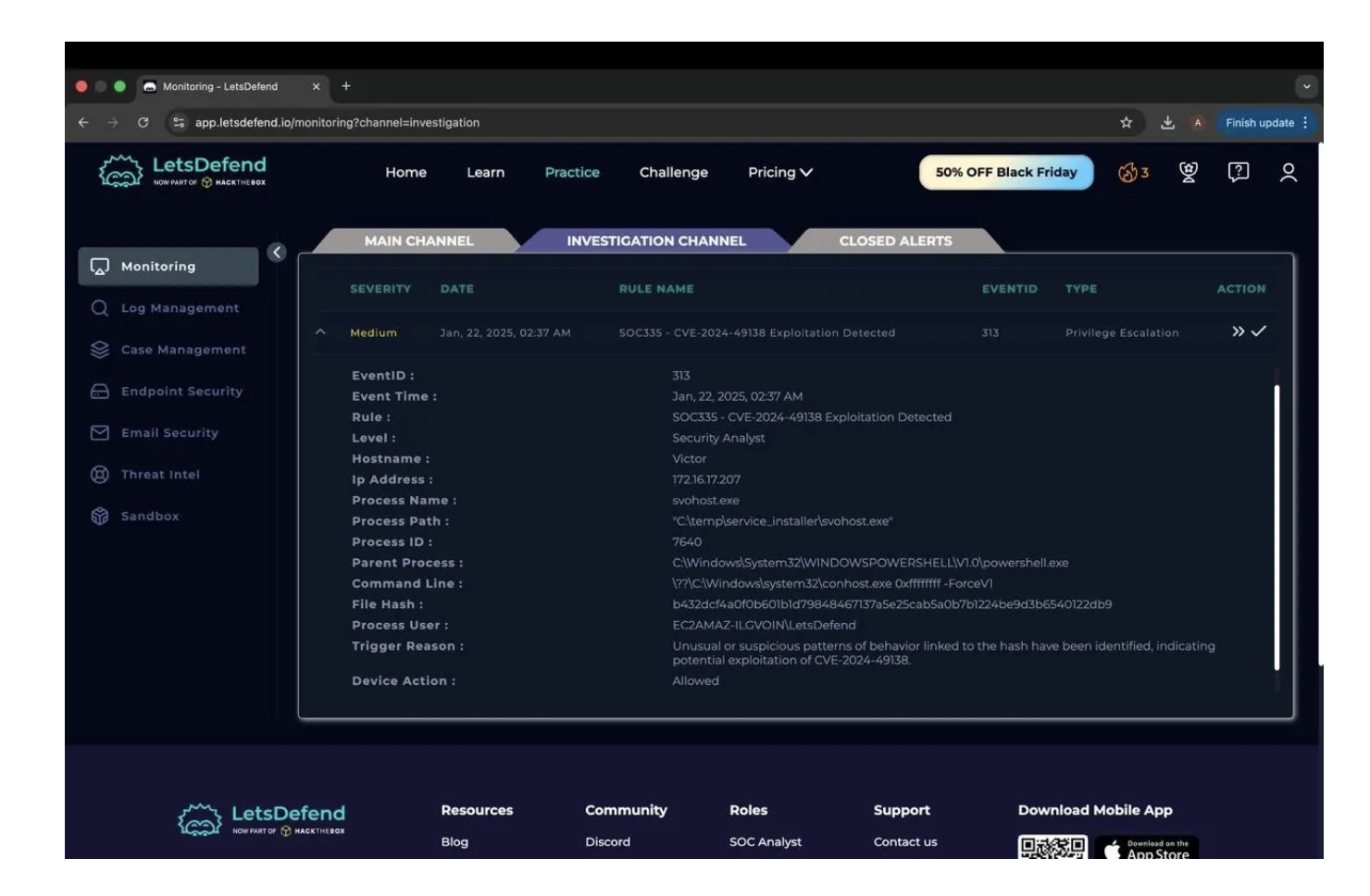Screen dimensions: 1370x896
Task: Open the tab search dropdown arrow
Action: pos(1306,86)
